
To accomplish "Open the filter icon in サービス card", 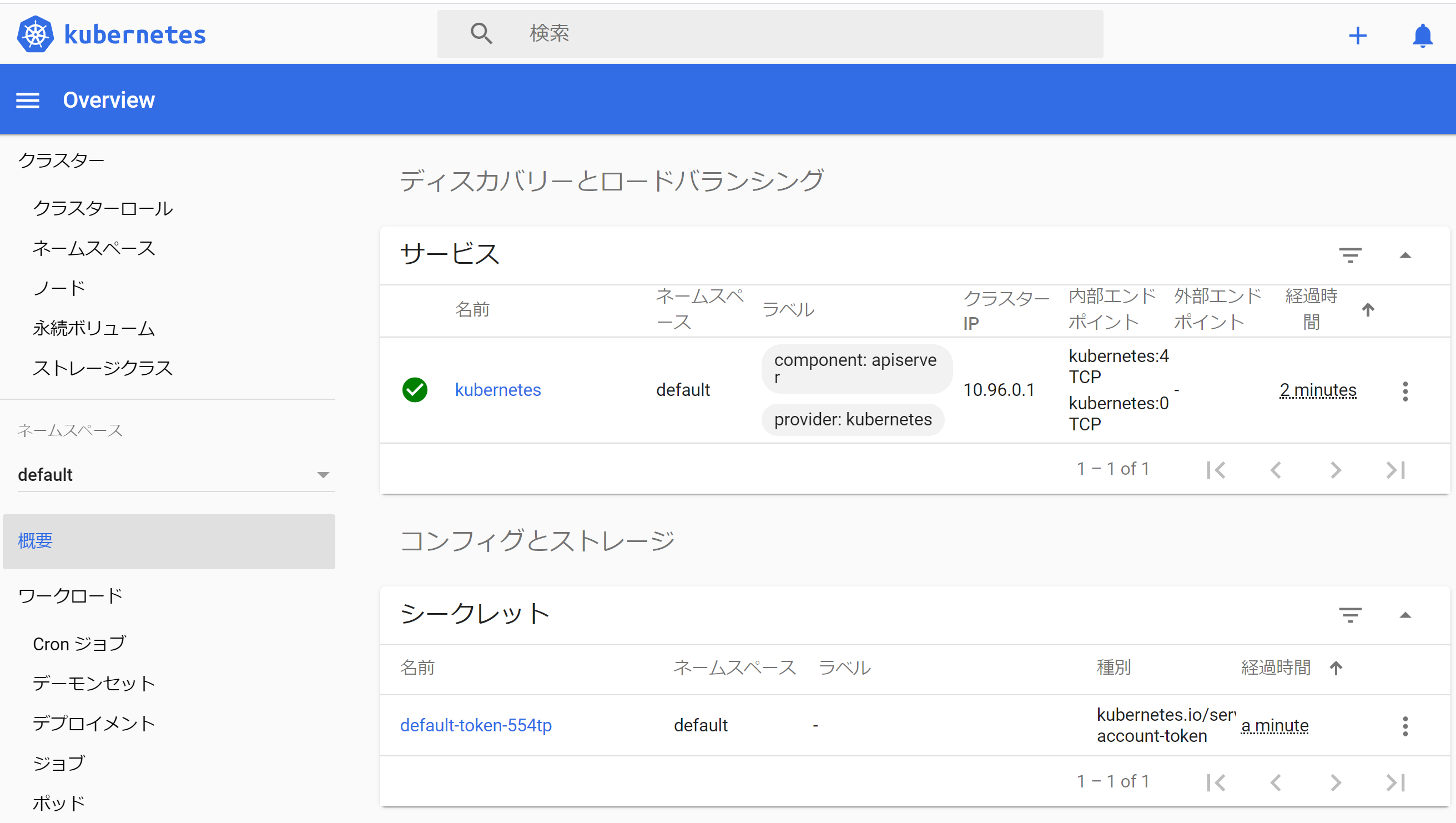I will coord(1350,255).
